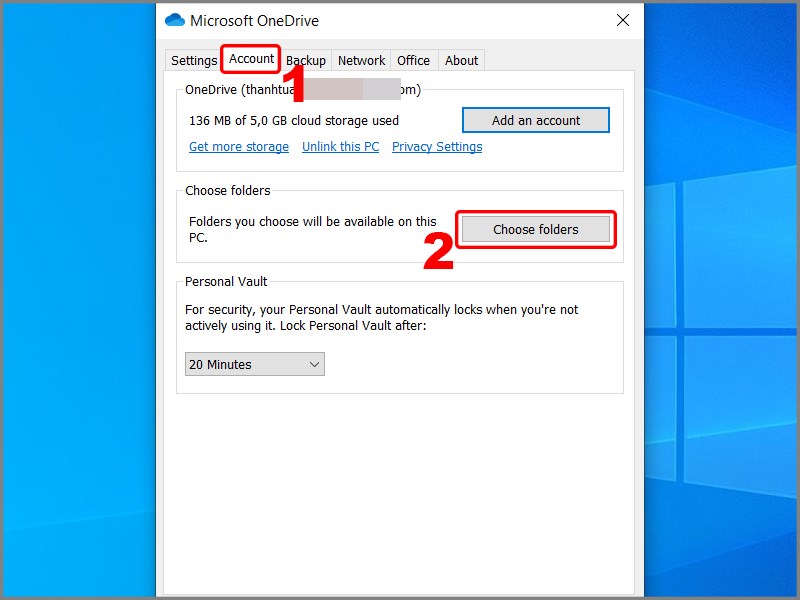This screenshot has width=800, height=600.
Task: Select the Network tab
Action: [361, 60]
